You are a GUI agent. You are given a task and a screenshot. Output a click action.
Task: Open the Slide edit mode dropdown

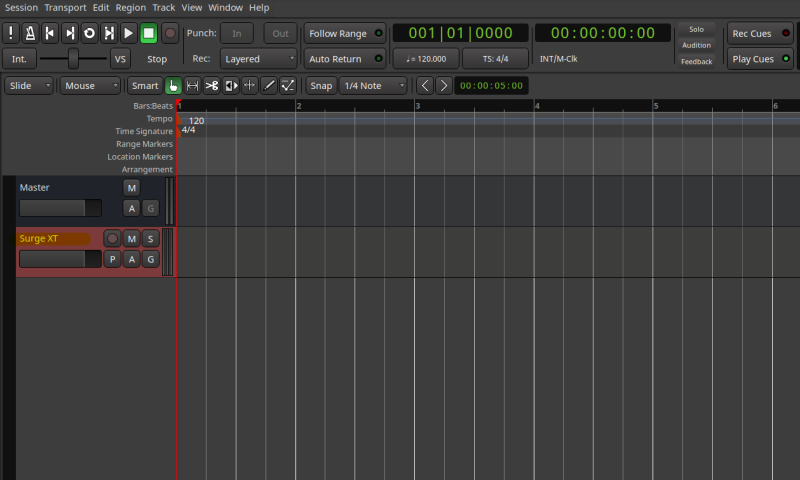click(29, 86)
